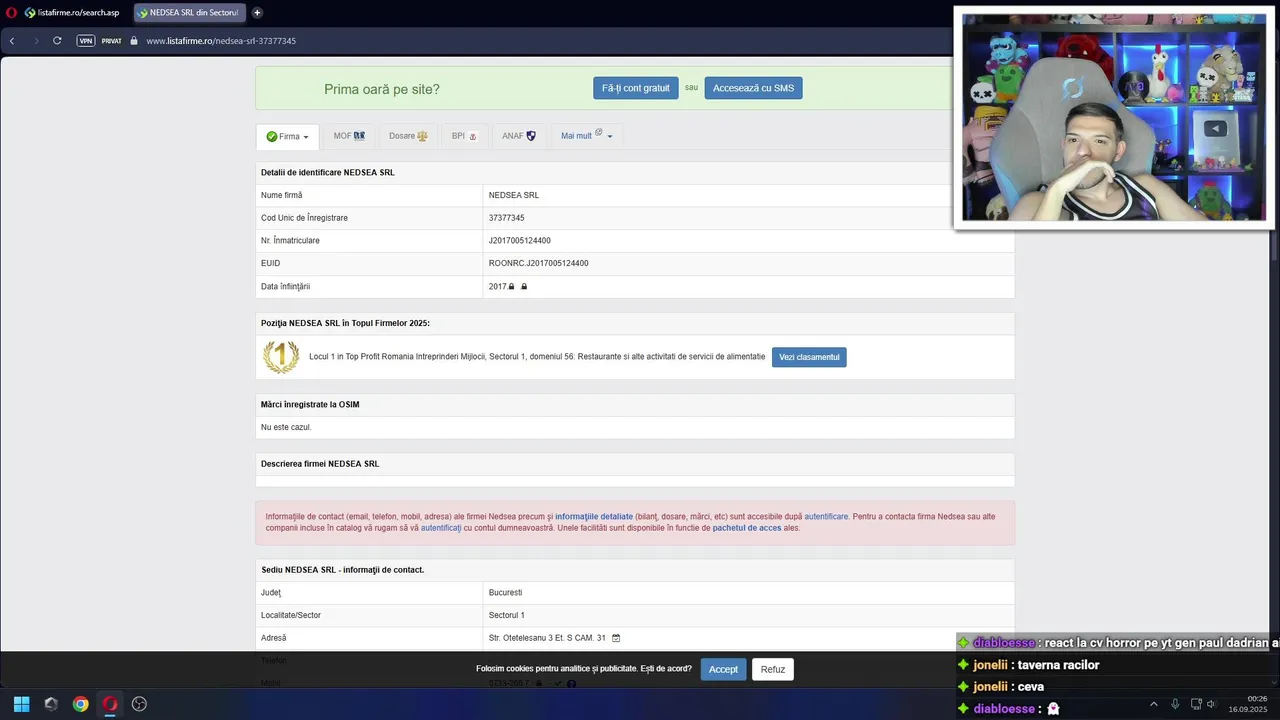Expand the Firma dropdown tab
Screen dimensions: 1280x720
click(x=287, y=136)
